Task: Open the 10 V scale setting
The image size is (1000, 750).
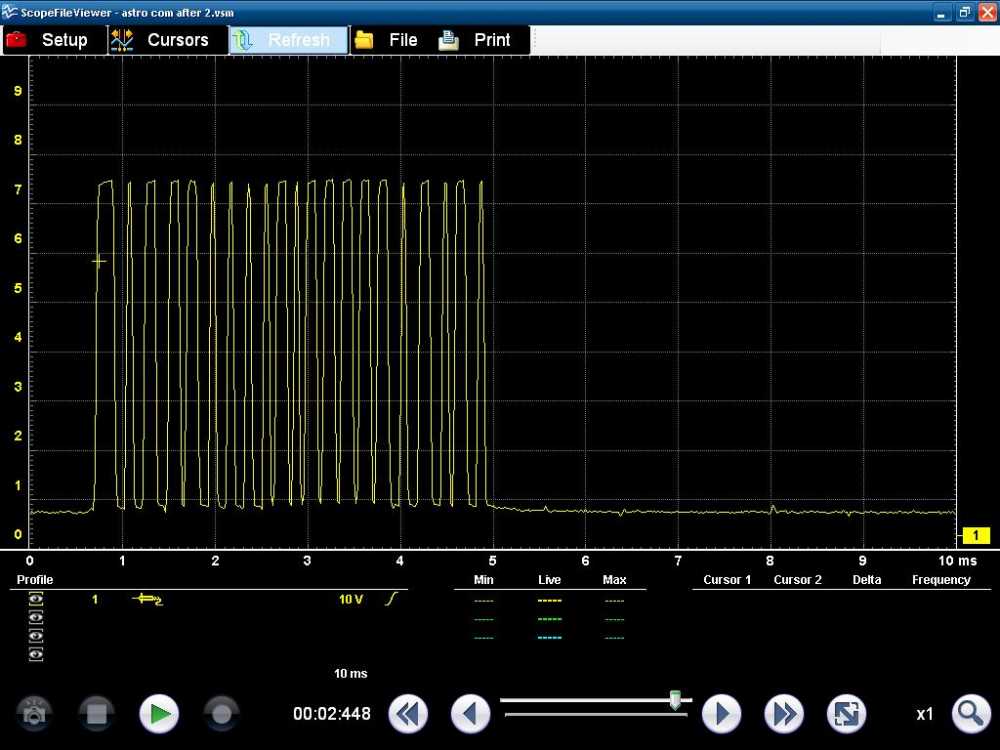Action: [350, 599]
